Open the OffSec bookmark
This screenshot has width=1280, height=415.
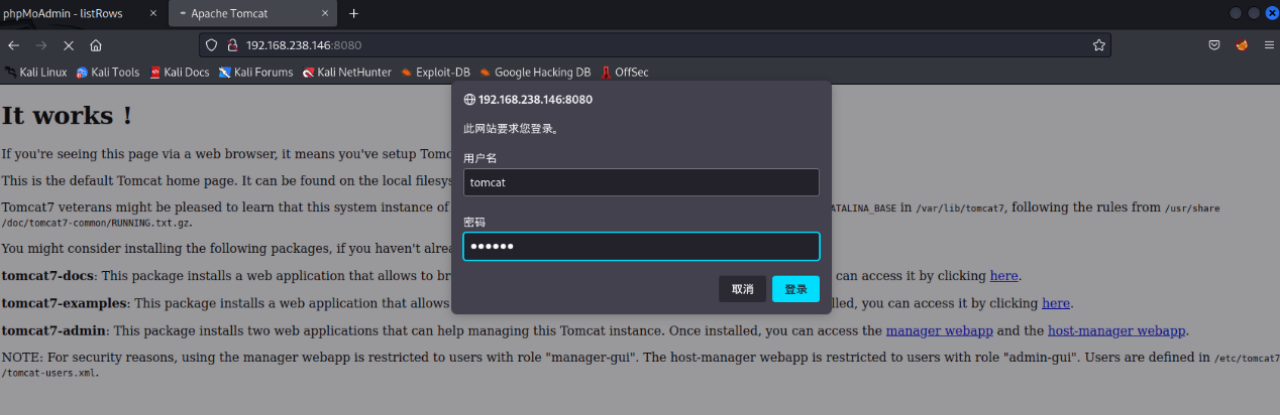click(x=624, y=72)
